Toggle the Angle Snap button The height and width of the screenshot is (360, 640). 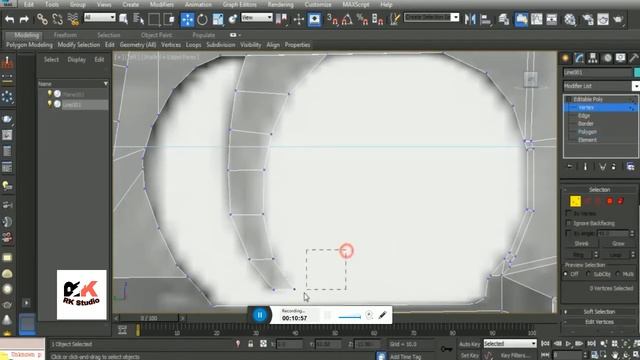pos(347,19)
